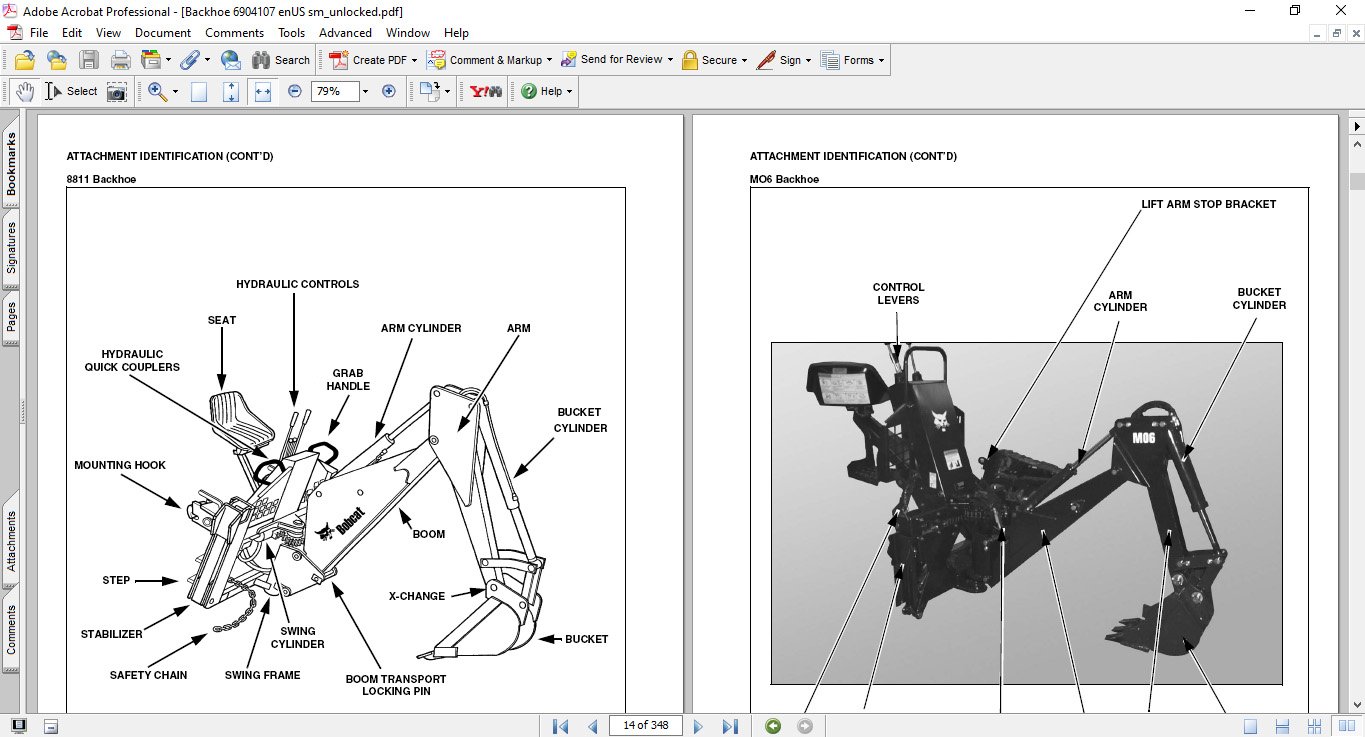Image resolution: width=1365 pixels, height=737 pixels.
Task: Click the Fit Page icon with vertical arrows
Action: 231,91
